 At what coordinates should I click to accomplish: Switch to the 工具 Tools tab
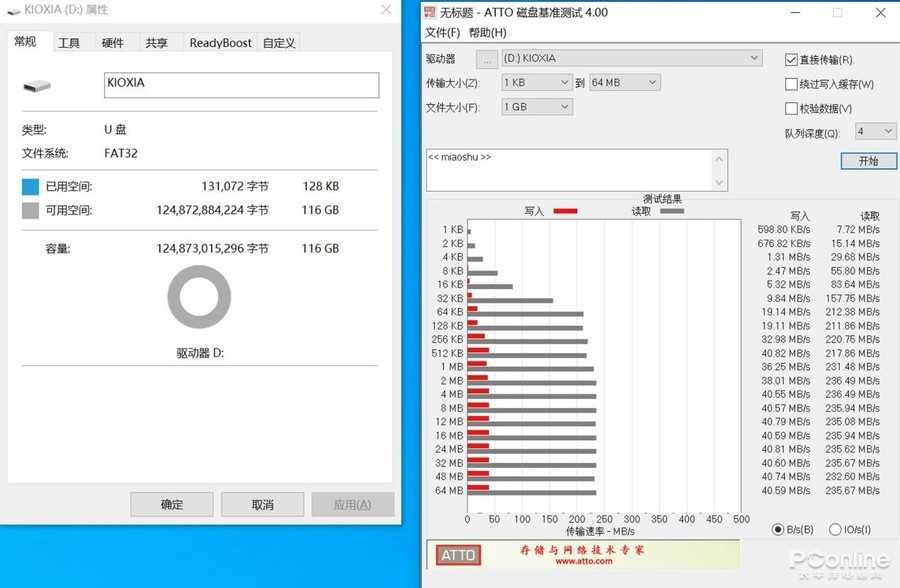click(69, 43)
